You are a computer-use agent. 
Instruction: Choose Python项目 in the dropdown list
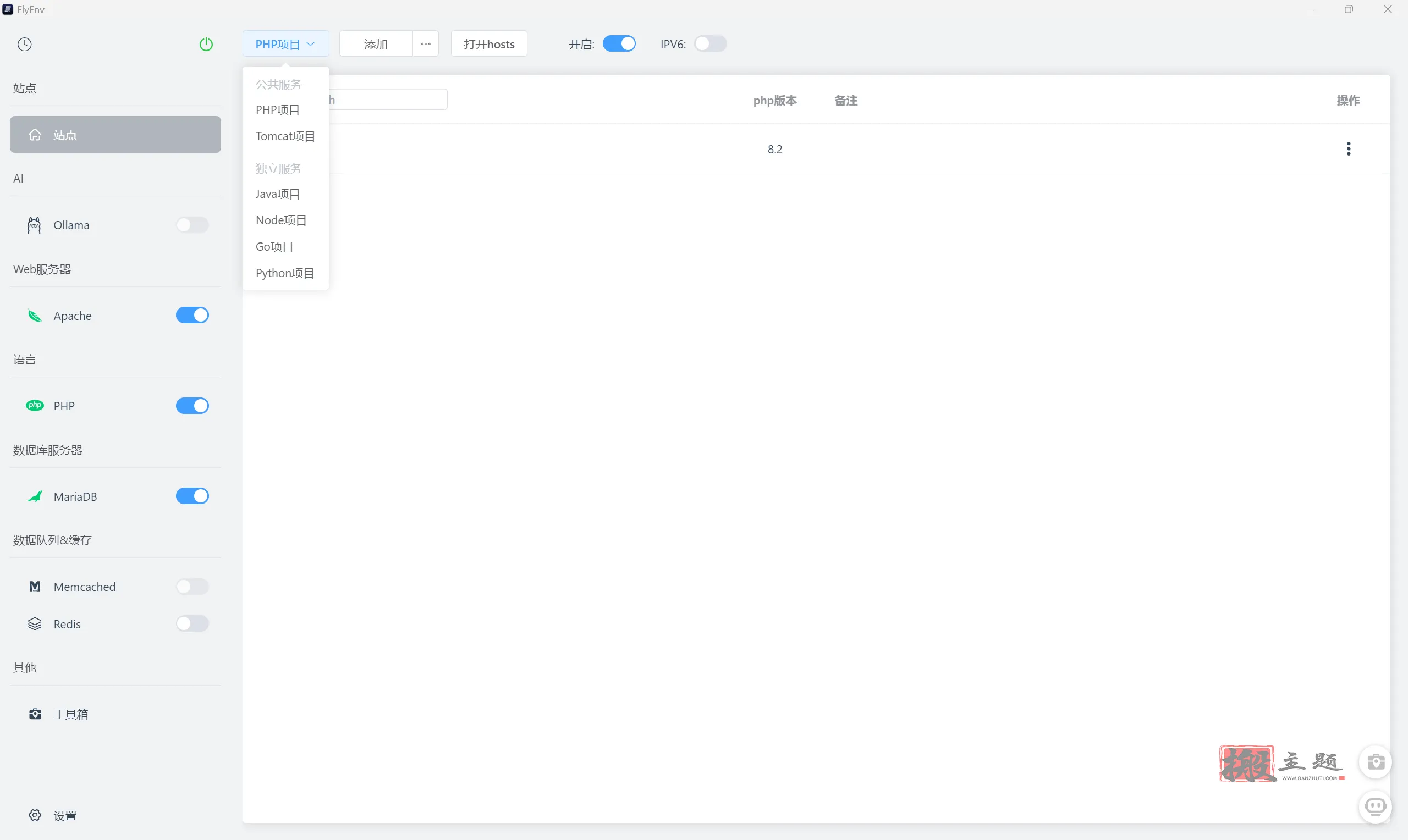click(x=285, y=273)
